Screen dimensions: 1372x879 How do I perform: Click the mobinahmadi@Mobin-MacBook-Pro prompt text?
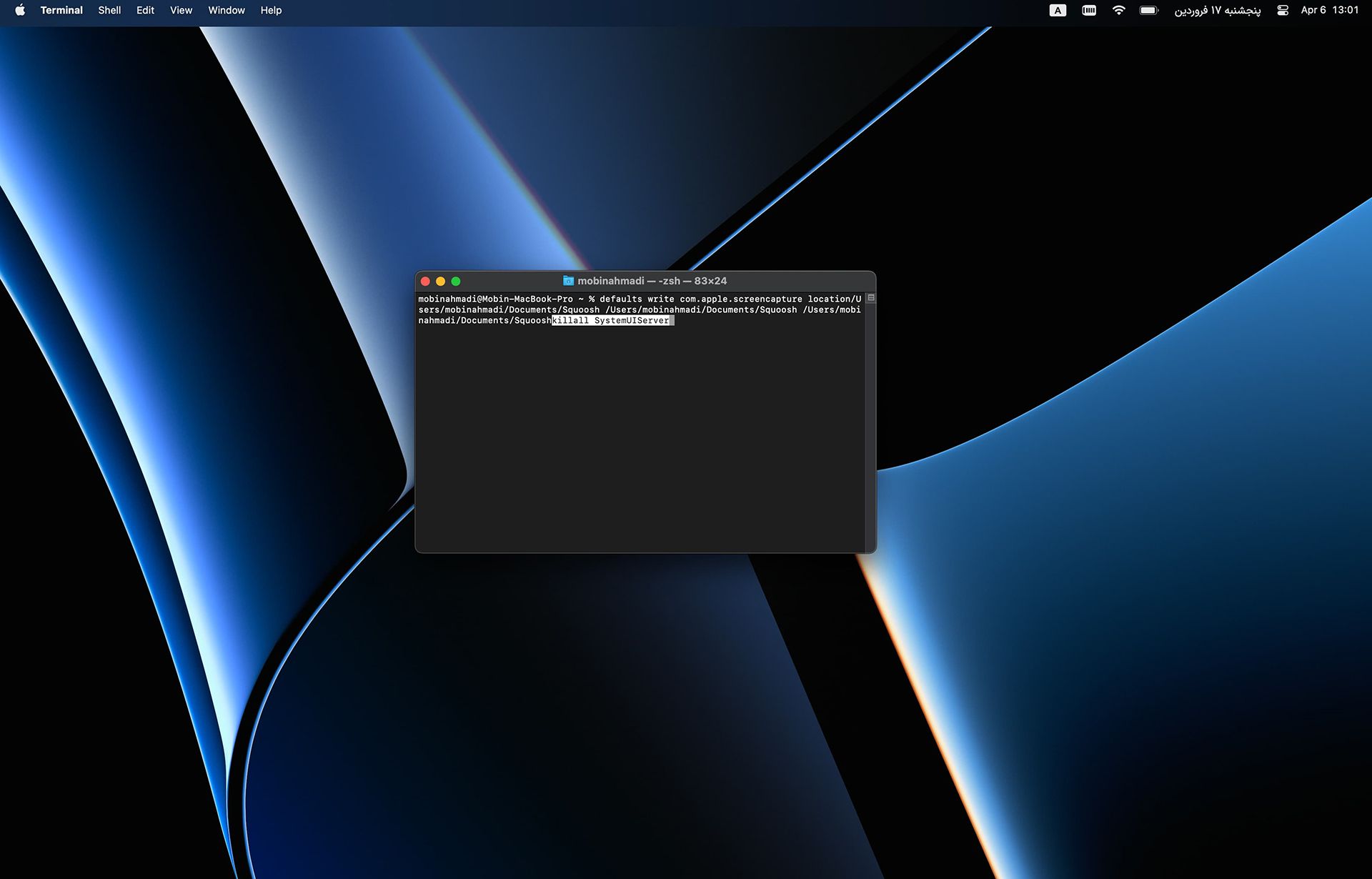coord(496,299)
